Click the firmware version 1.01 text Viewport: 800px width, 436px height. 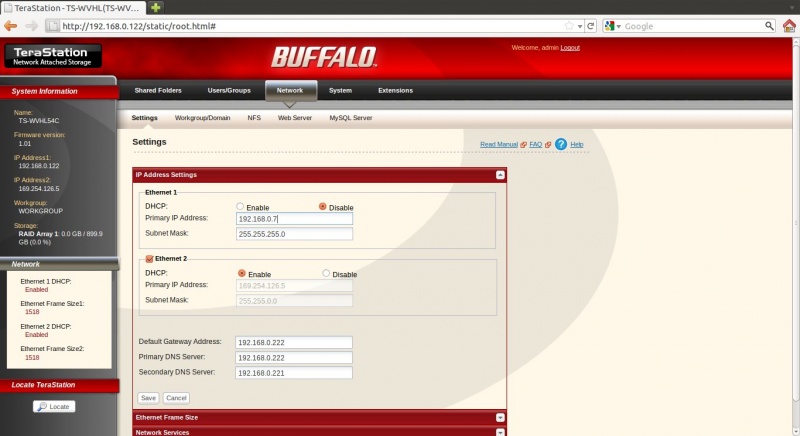[x=24, y=144]
